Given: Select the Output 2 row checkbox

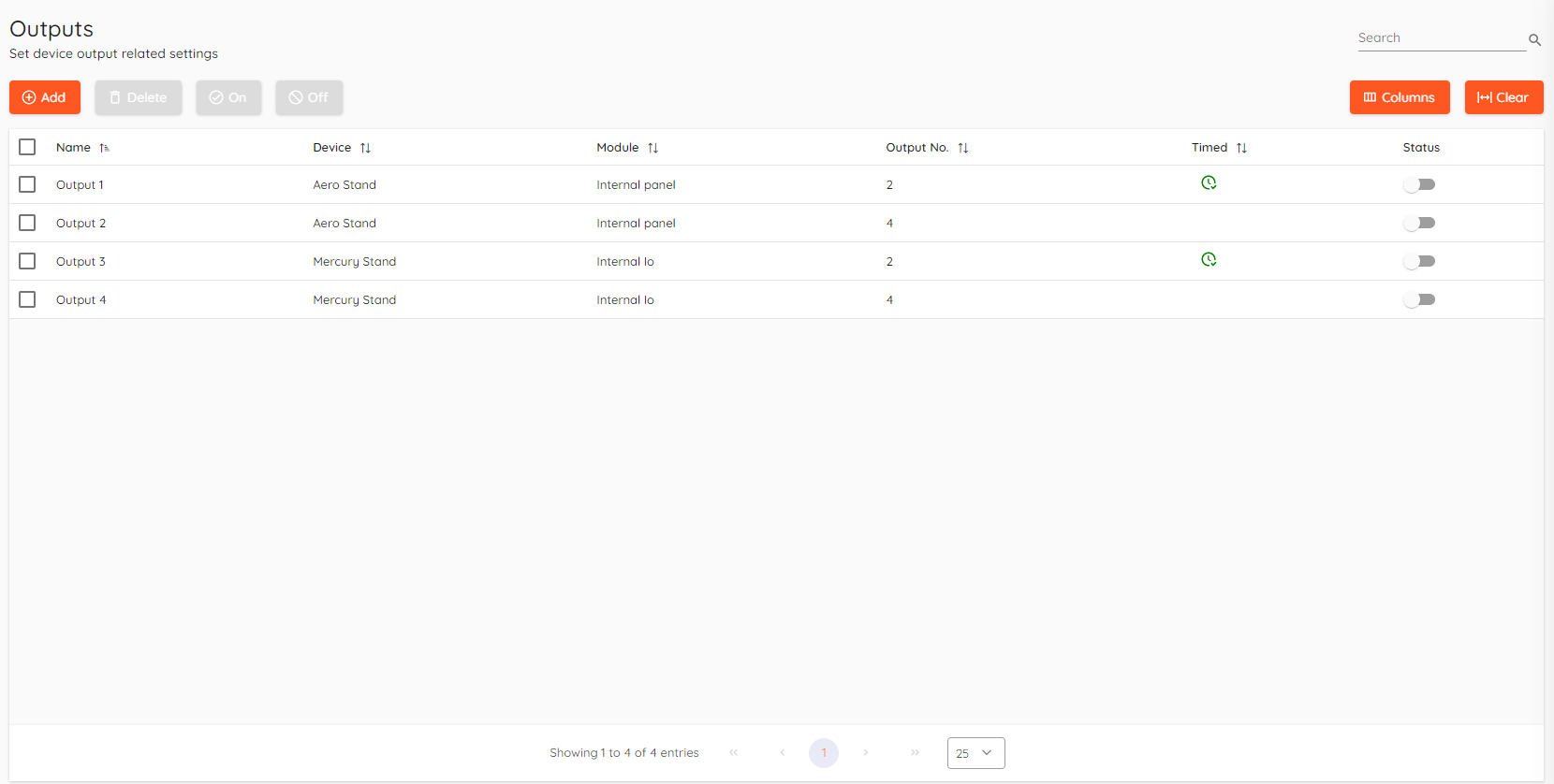Looking at the screenshot, I should tap(27, 223).
